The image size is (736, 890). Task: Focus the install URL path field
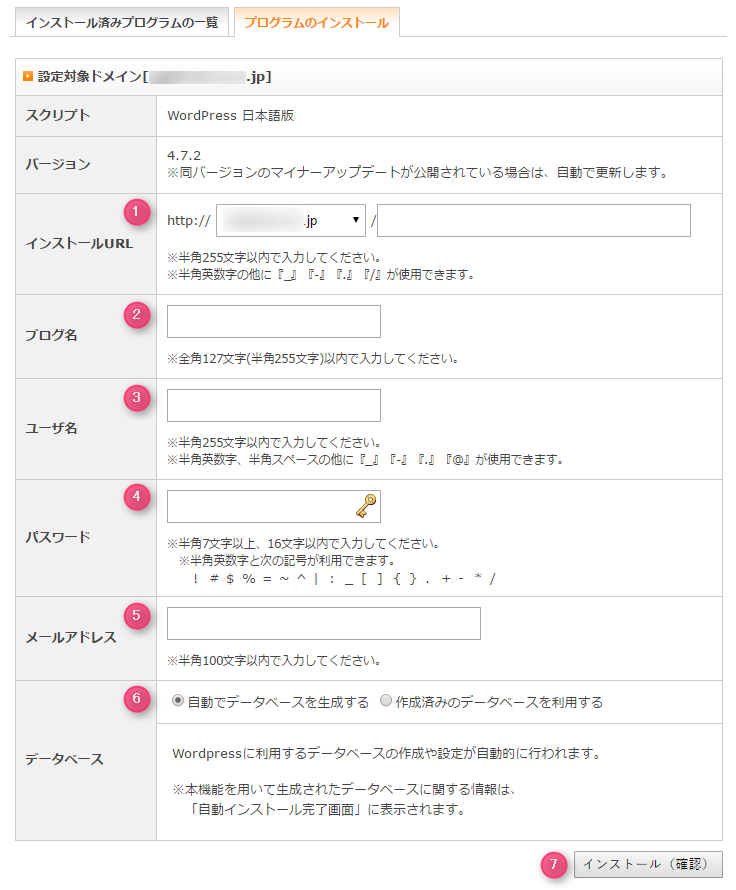pyautogui.click(x=533, y=220)
